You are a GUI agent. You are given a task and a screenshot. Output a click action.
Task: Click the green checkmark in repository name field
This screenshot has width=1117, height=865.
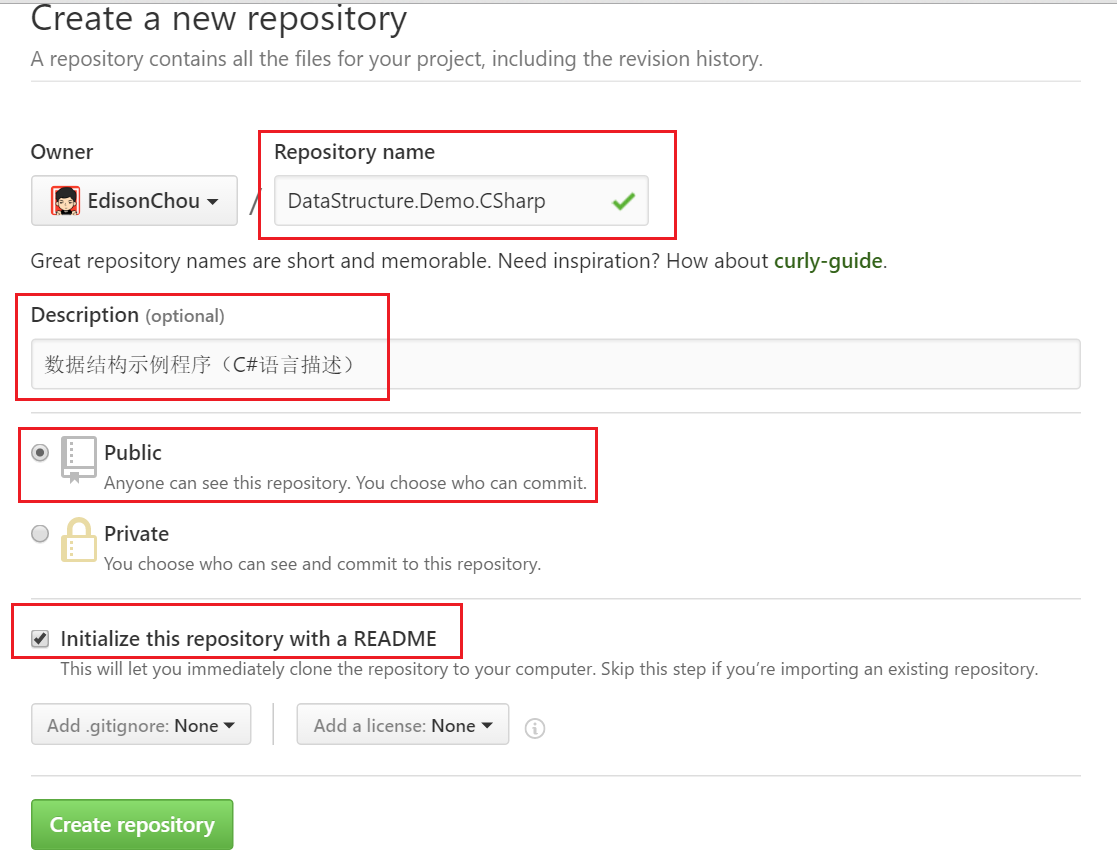click(624, 201)
